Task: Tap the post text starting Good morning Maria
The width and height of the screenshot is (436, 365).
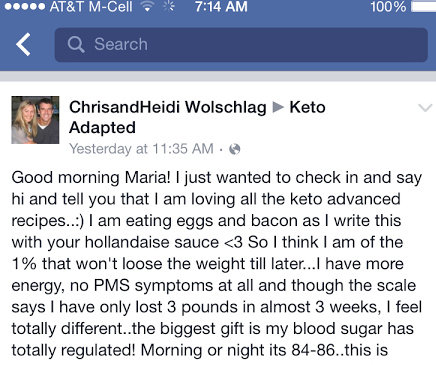Action: click(x=217, y=264)
